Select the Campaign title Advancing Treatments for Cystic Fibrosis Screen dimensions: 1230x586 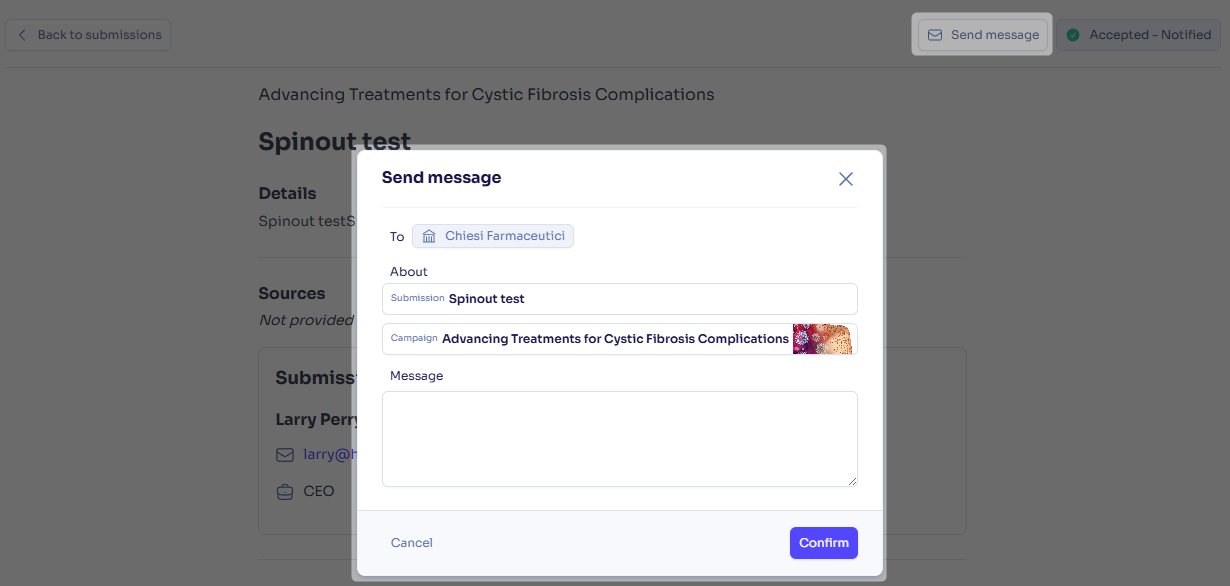[x=615, y=339]
